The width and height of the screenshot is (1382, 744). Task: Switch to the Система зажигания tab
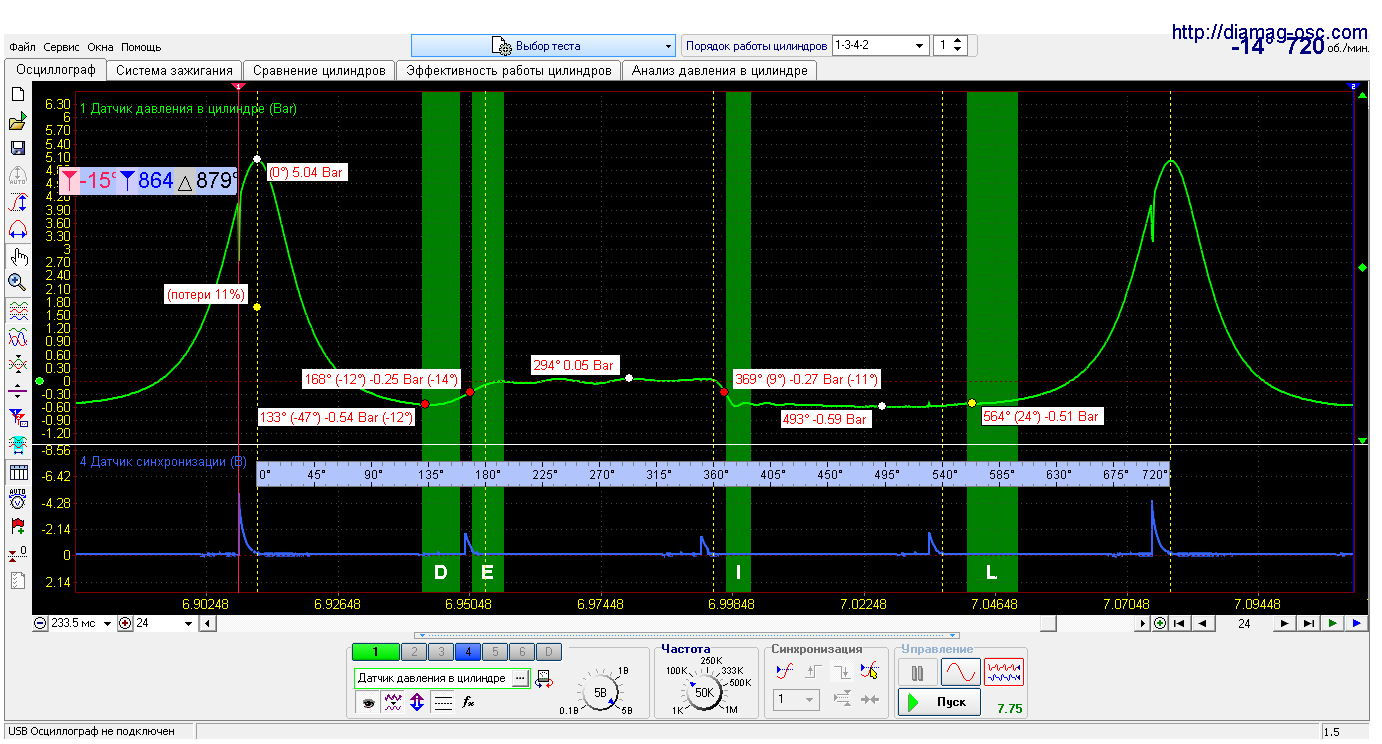click(x=174, y=71)
